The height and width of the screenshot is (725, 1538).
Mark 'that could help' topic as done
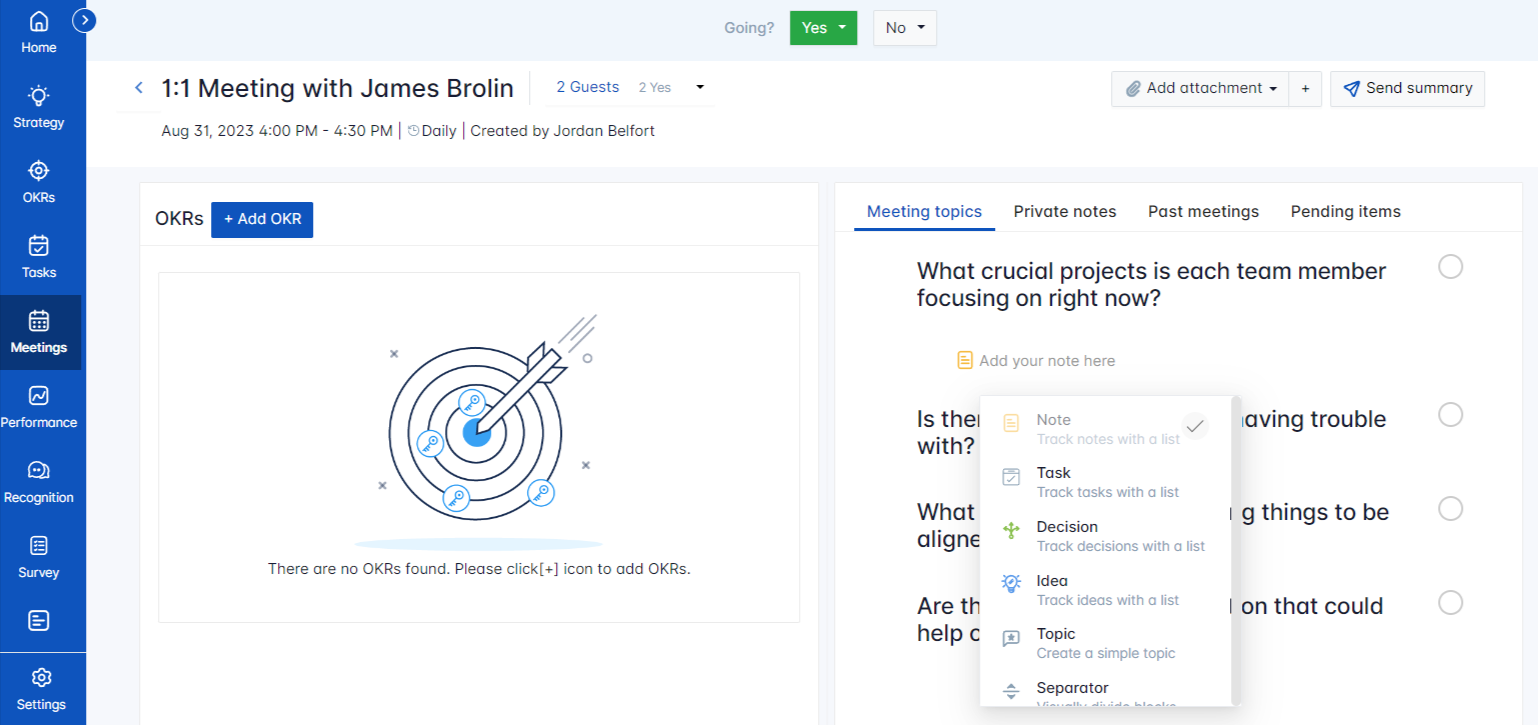(1450, 602)
